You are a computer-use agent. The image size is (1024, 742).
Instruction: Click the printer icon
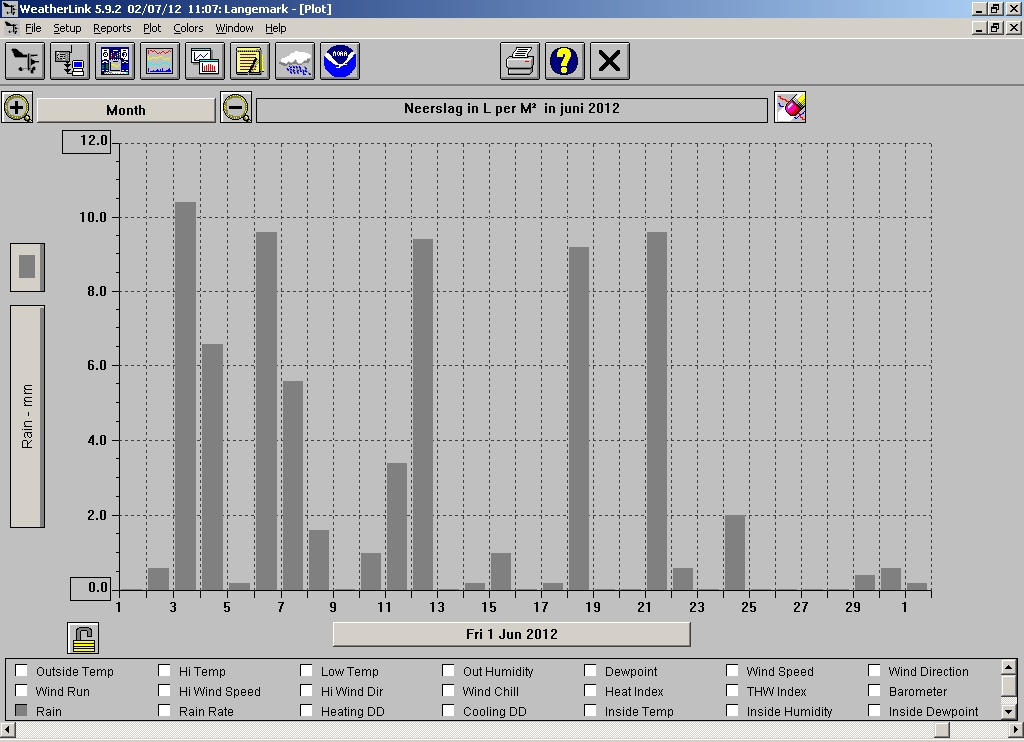[520, 61]
